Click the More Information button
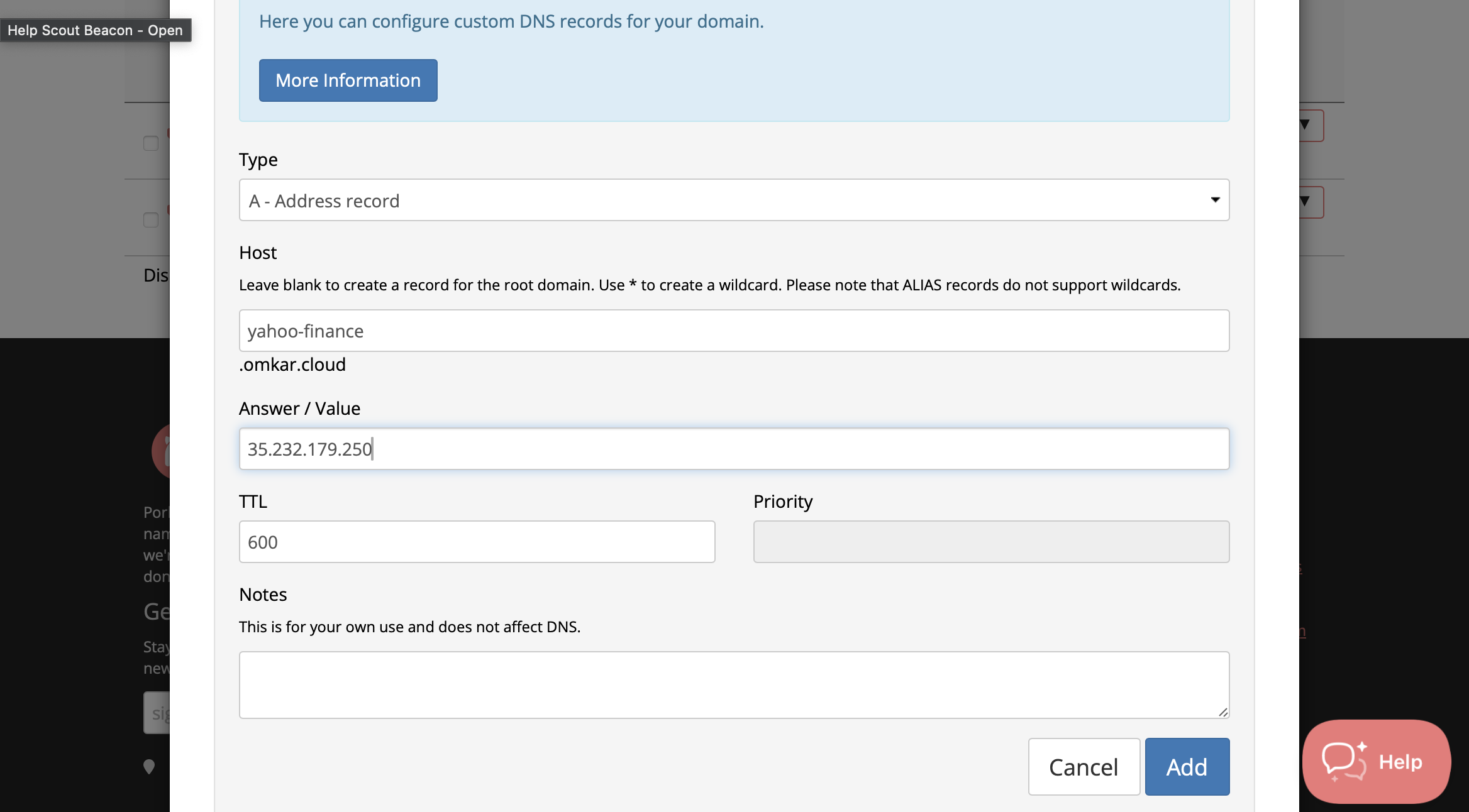The height and width of the screenshot is (812, 1469). [x=348, y=80]
